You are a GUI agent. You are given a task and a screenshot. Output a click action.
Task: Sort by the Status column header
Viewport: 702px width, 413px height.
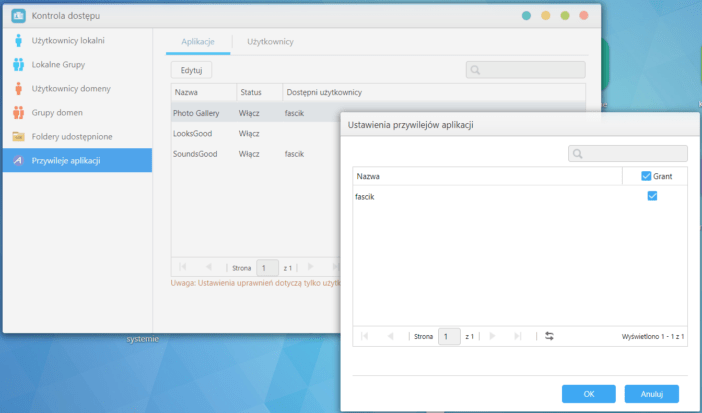pyautogui.click(x=259, y=92)
